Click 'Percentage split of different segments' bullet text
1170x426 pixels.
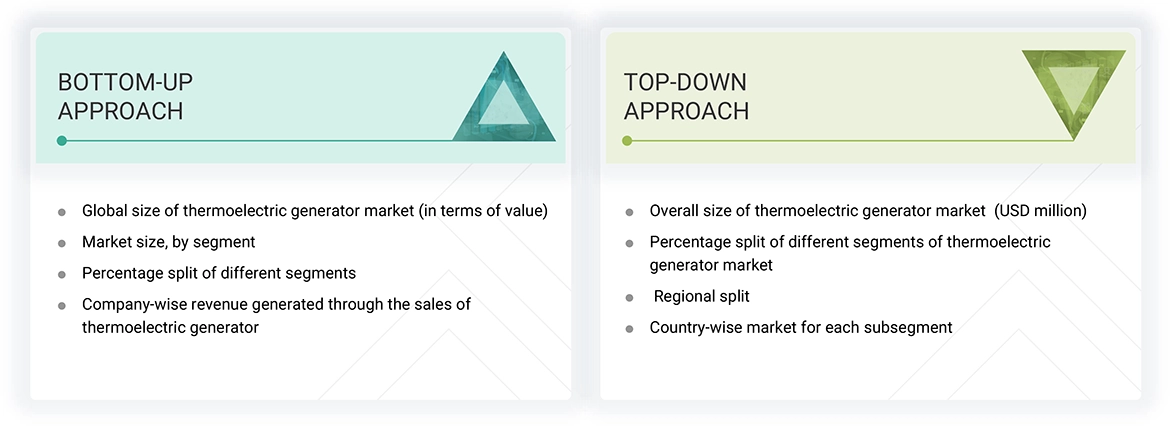pyautogui.click(x=218, y=273)
